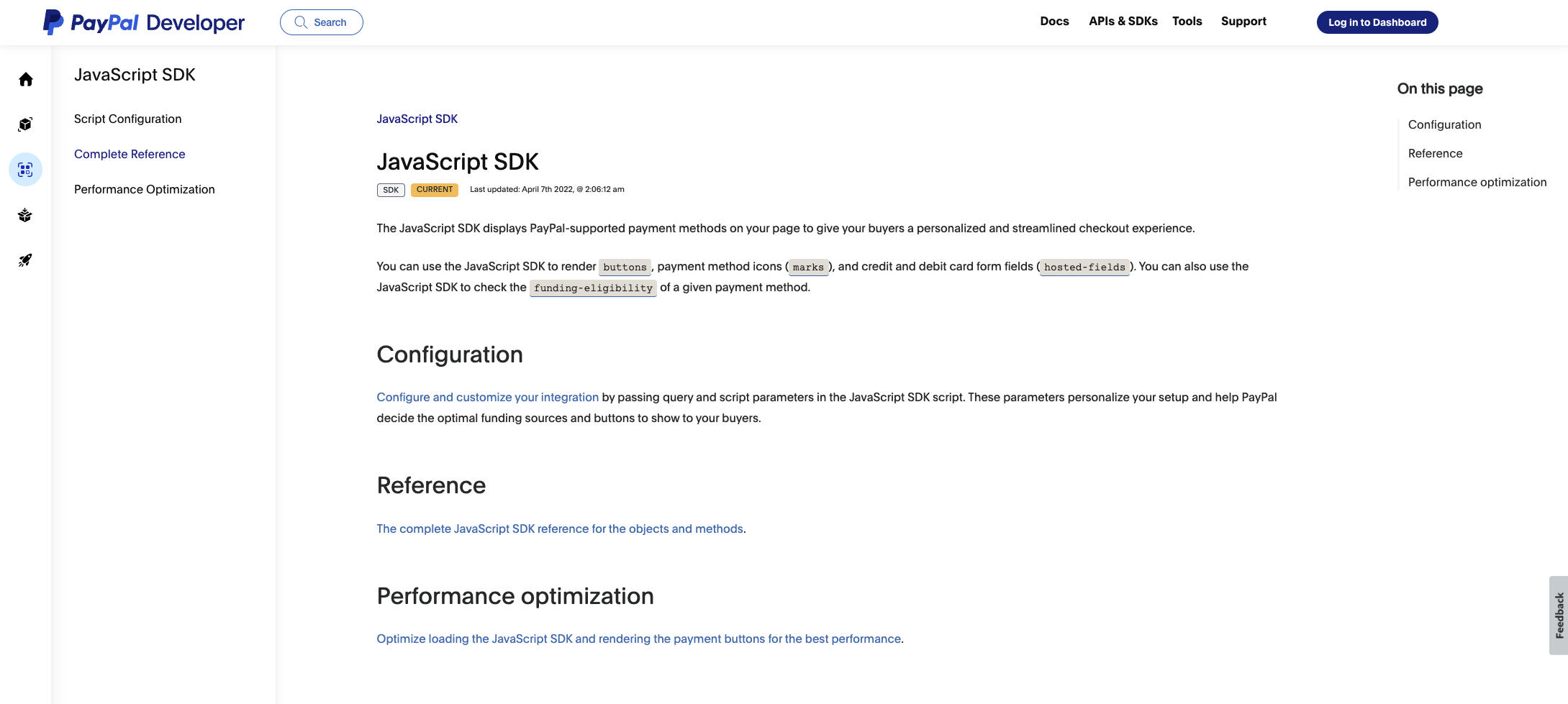Jump to Reference in On this page
Screen dimensions: 1568x704
[x=1435, y=153]
